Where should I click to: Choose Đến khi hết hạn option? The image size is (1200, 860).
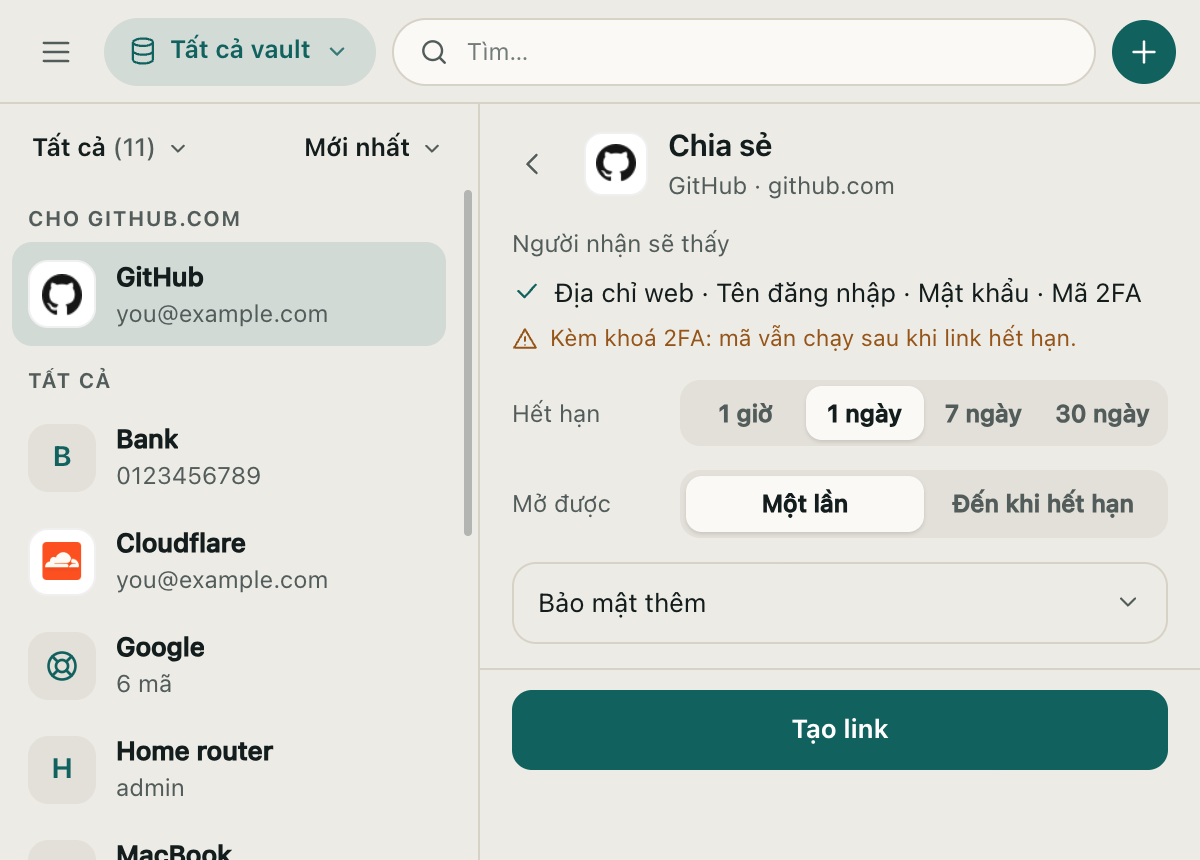click(x=1043, y=503)
